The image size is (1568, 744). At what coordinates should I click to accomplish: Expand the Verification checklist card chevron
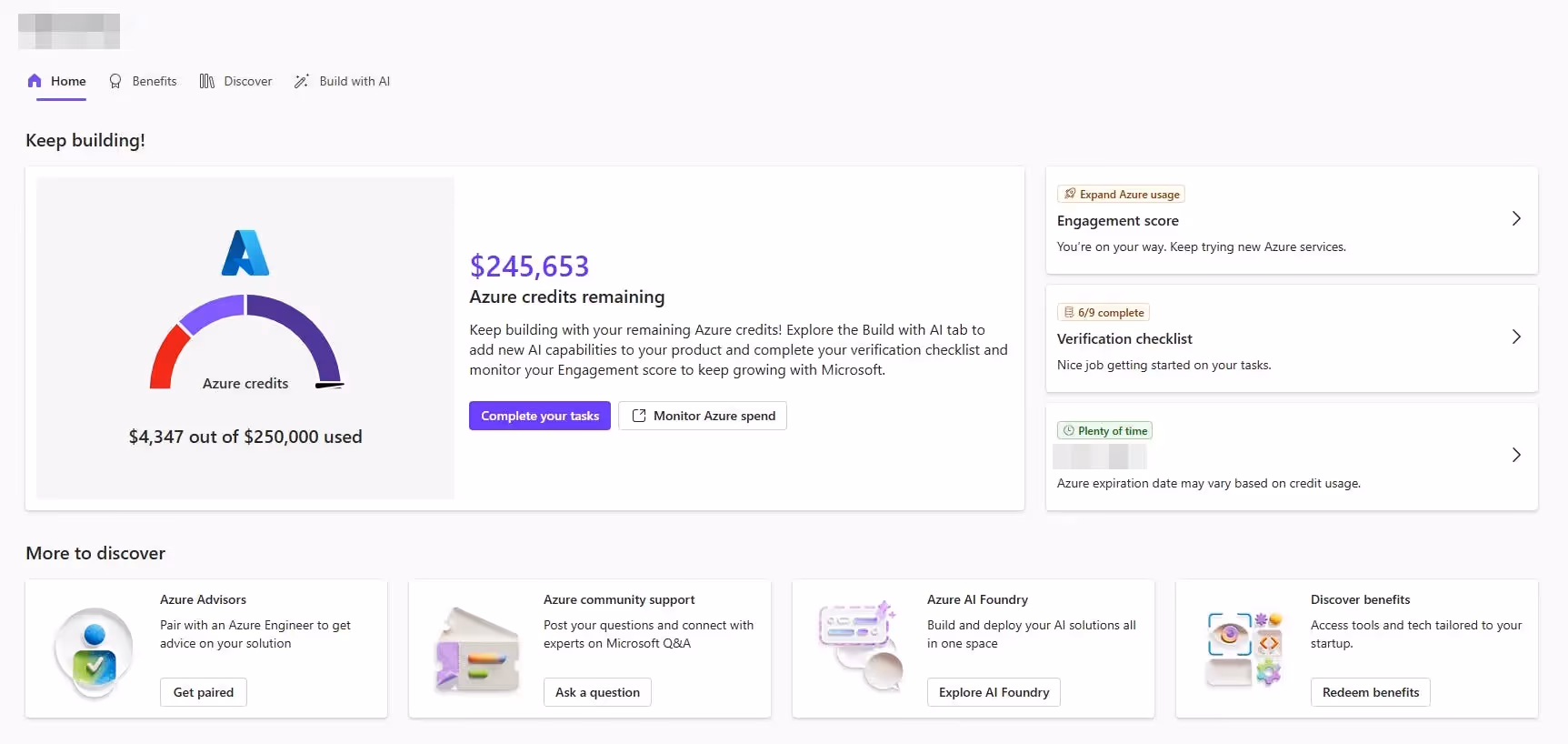1515,337
